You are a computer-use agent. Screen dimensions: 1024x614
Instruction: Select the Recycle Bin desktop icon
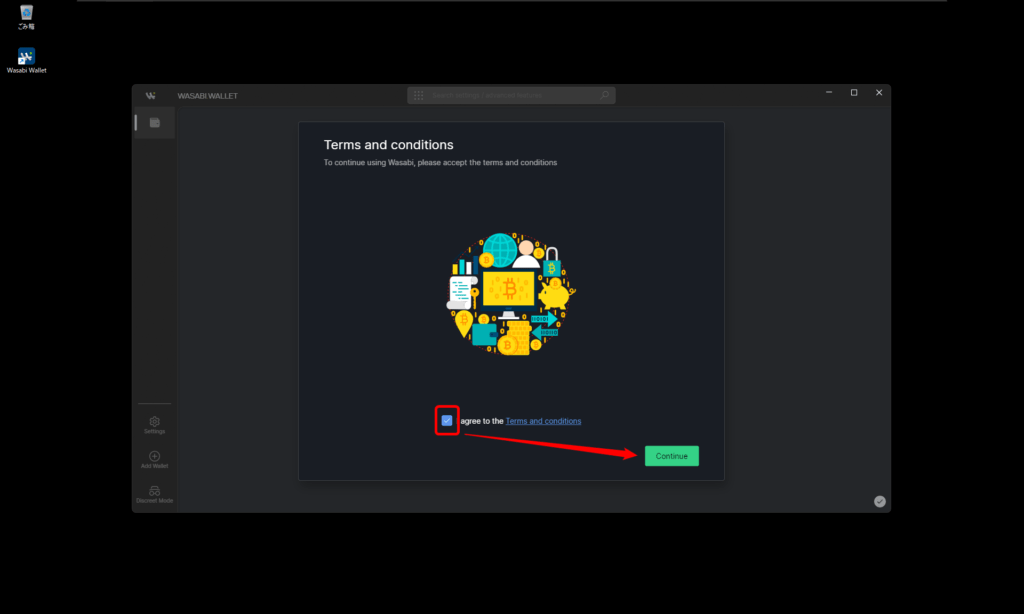[x=26, y=17]
